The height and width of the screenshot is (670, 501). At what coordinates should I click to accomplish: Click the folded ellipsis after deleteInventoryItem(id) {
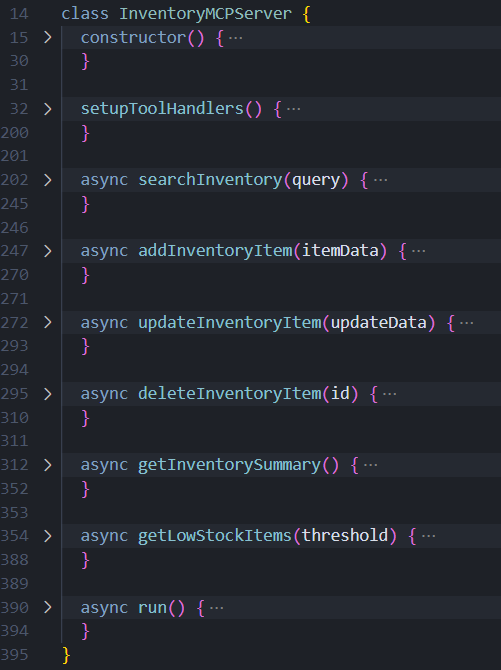click(x=389, y=394)
